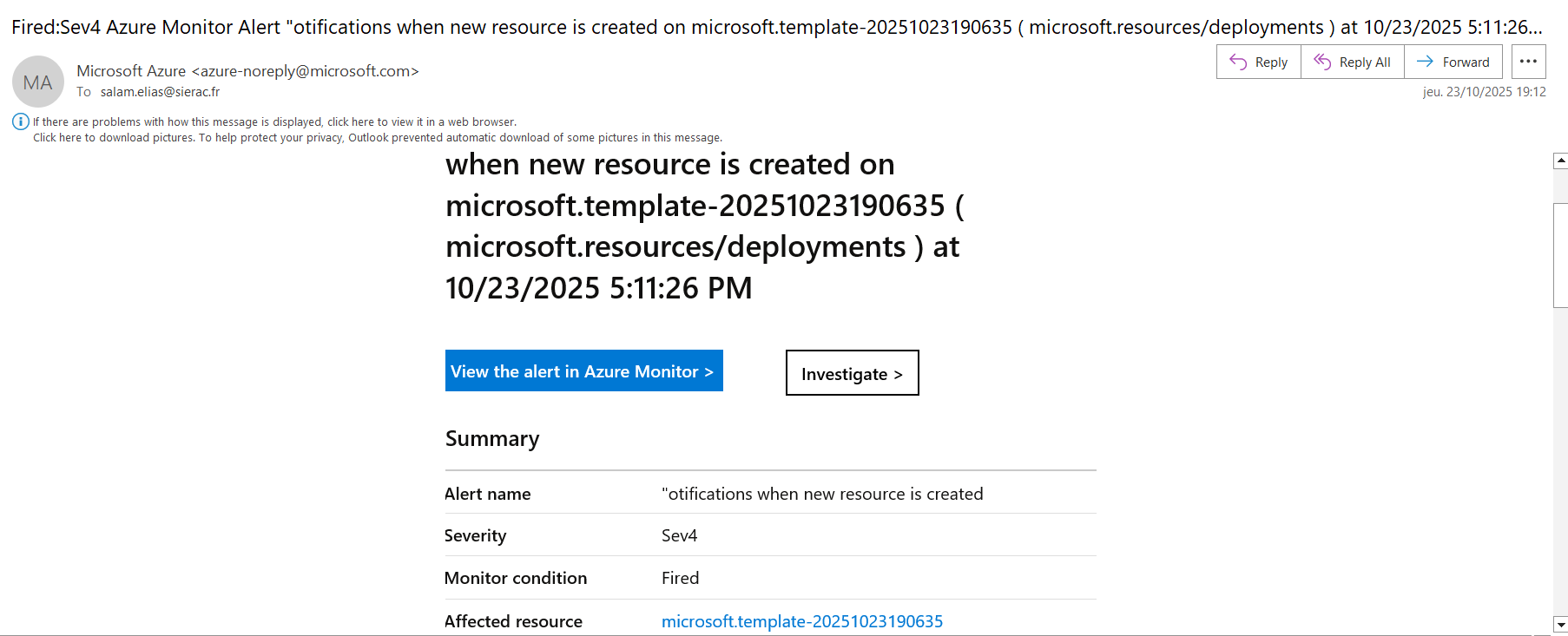Open the view in web browser notice
Image resolution: width=1568 pixels, height=636 pixels.
[x=274, y=122]
